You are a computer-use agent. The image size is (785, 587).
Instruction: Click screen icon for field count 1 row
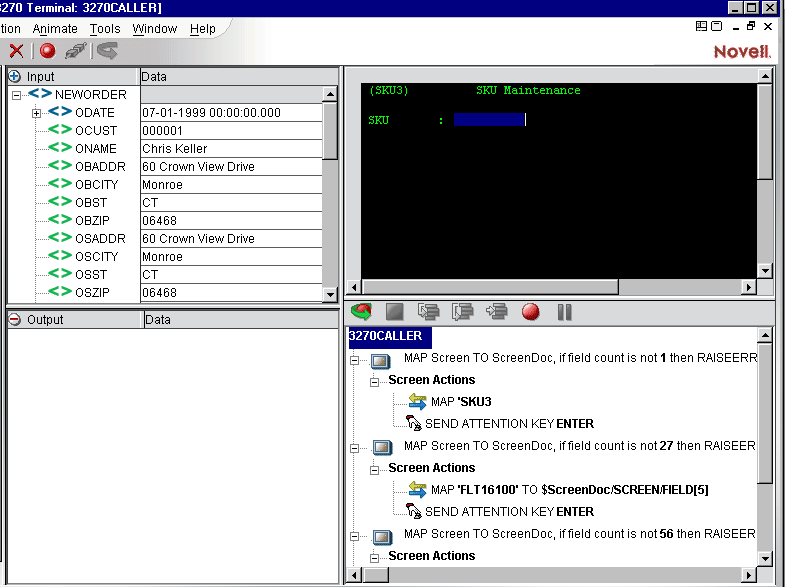click(x=381, y=360)
